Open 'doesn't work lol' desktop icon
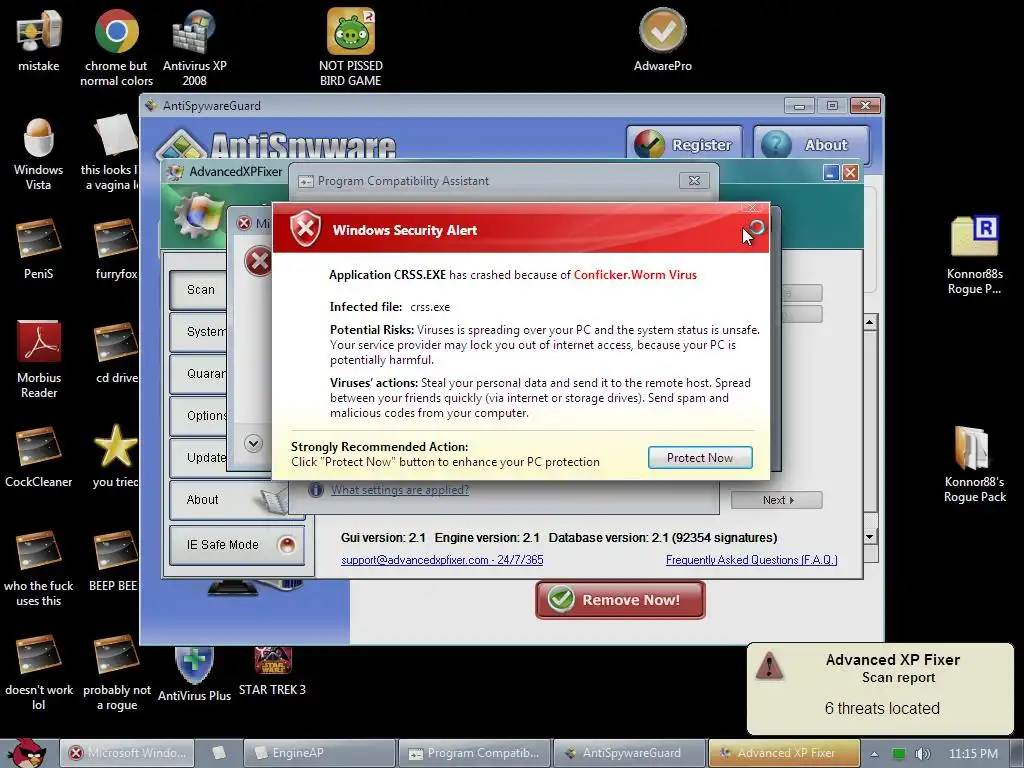This screenshot has width=1024, height=768. click(39, 673)
